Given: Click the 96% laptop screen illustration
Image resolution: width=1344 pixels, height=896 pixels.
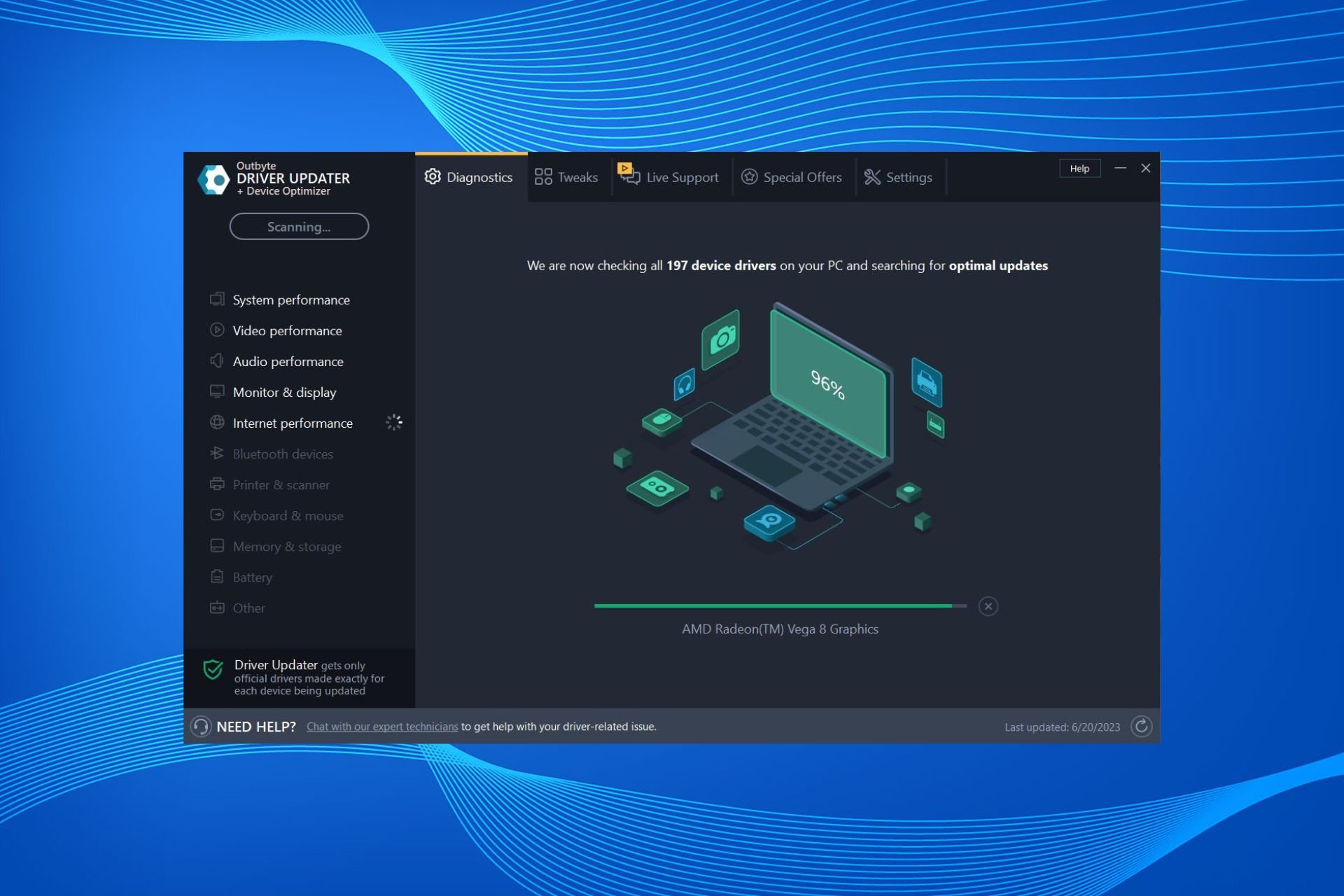Looking at the screenshot, I should [x=828, y=384].
